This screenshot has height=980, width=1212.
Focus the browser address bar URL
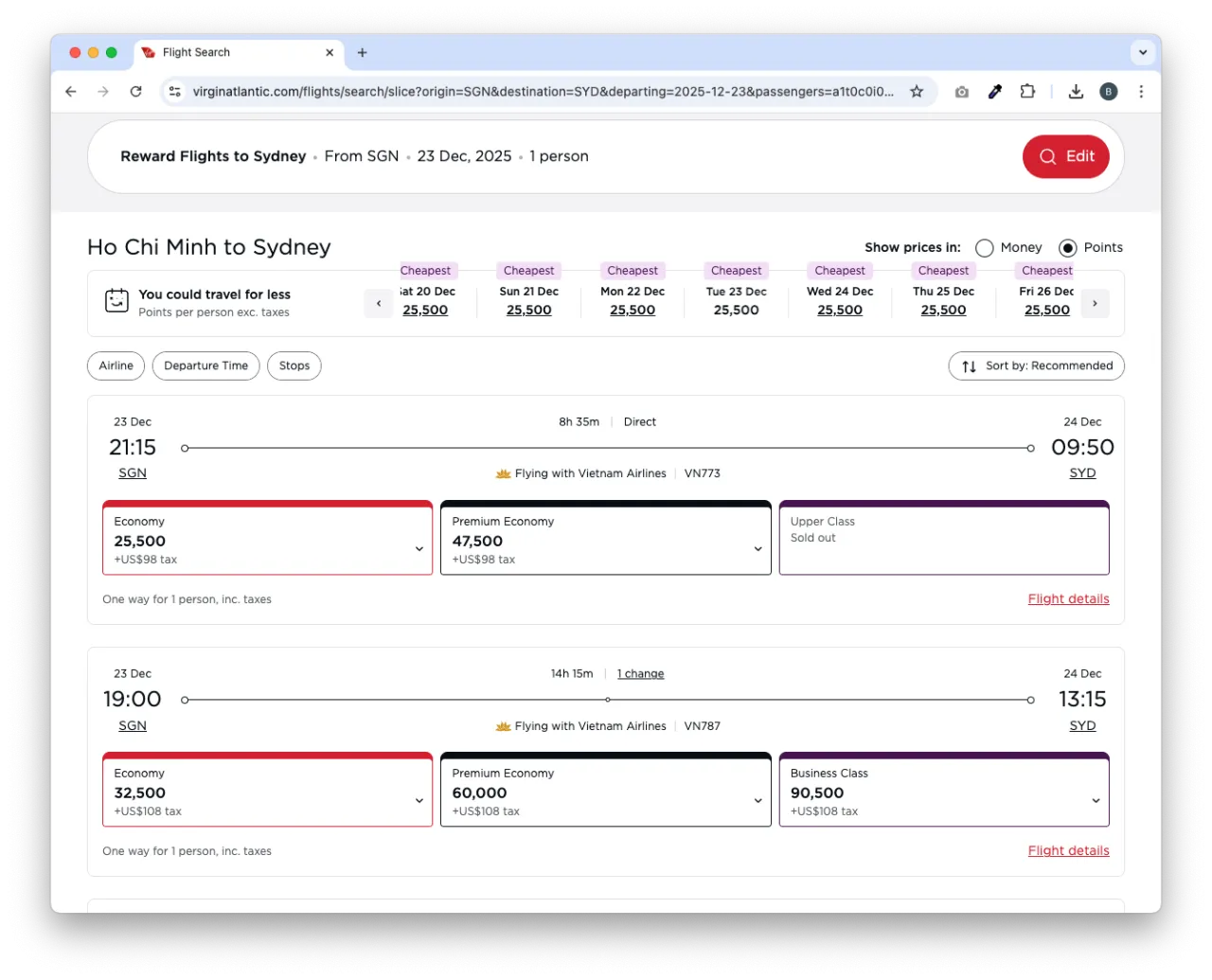[543, 92]
